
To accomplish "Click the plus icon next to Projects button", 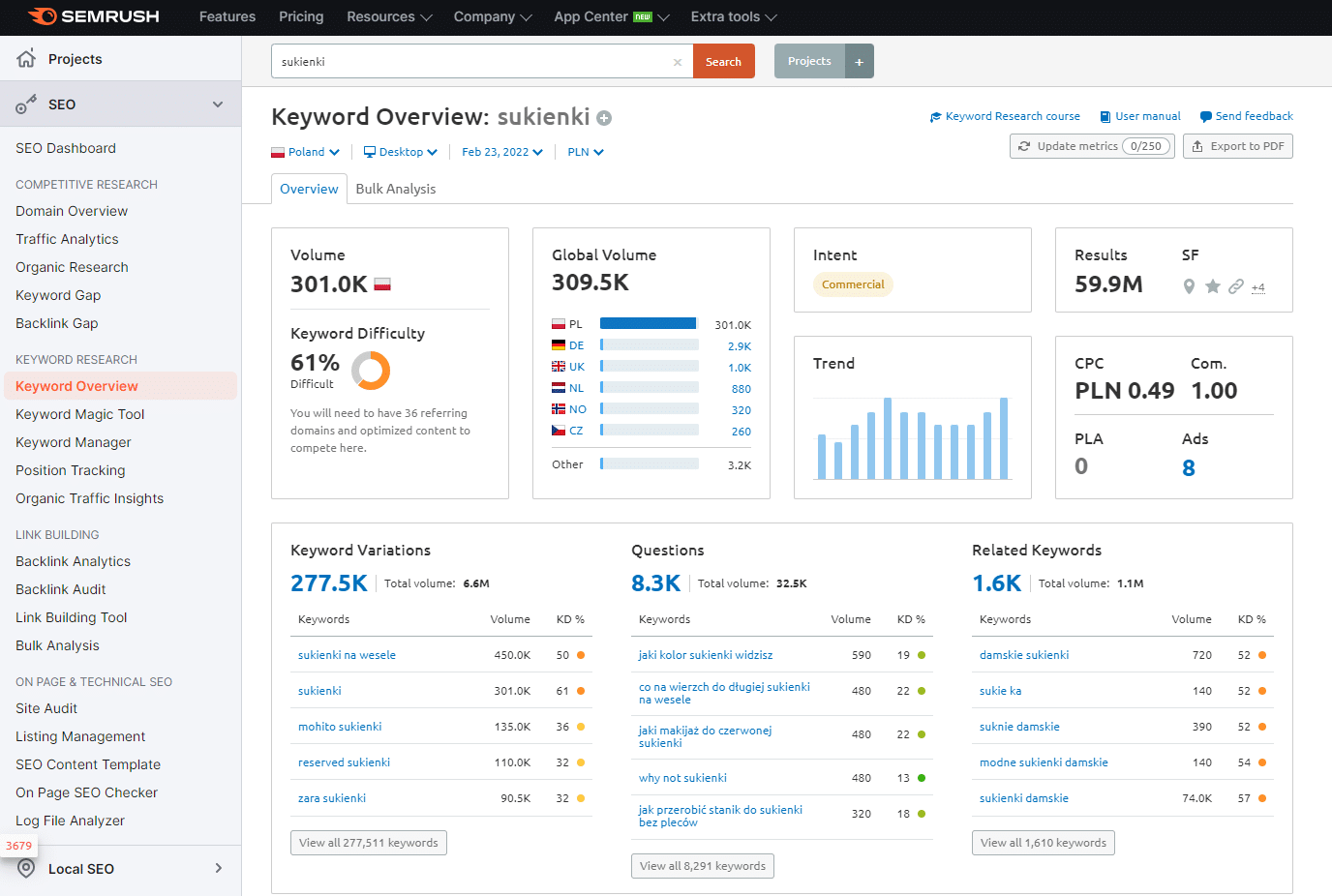I will click(859, 62).
